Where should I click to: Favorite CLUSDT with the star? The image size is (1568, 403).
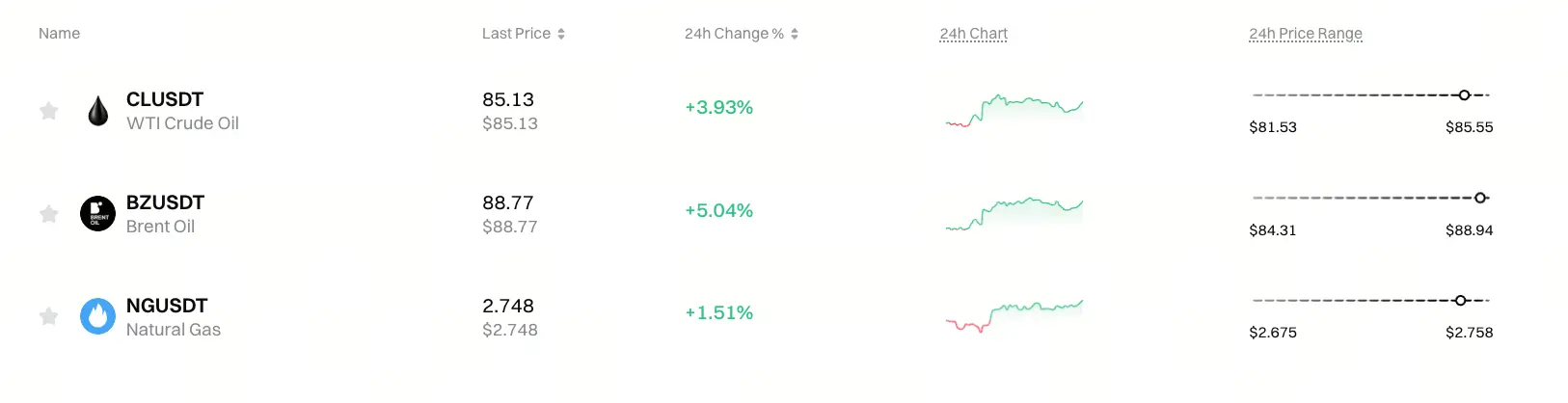48,111
